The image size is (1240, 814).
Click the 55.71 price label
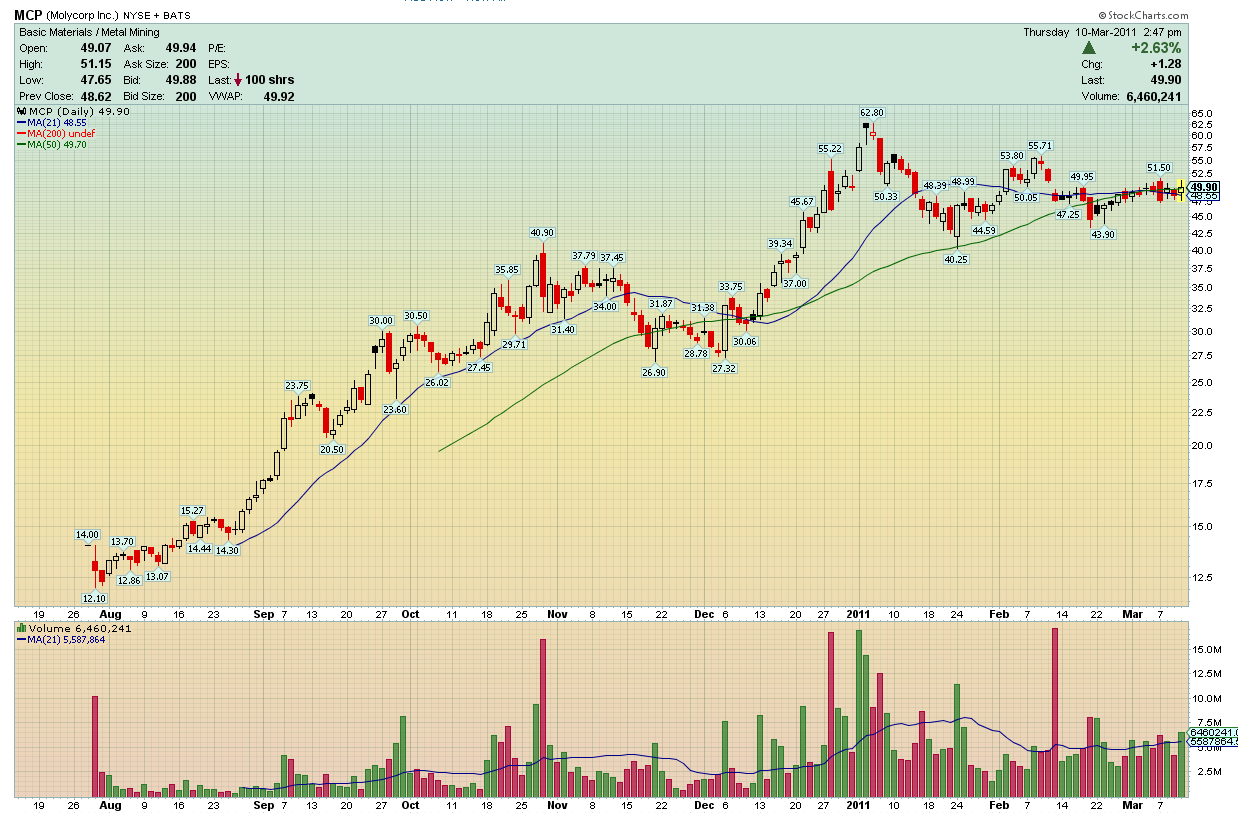1040,145
